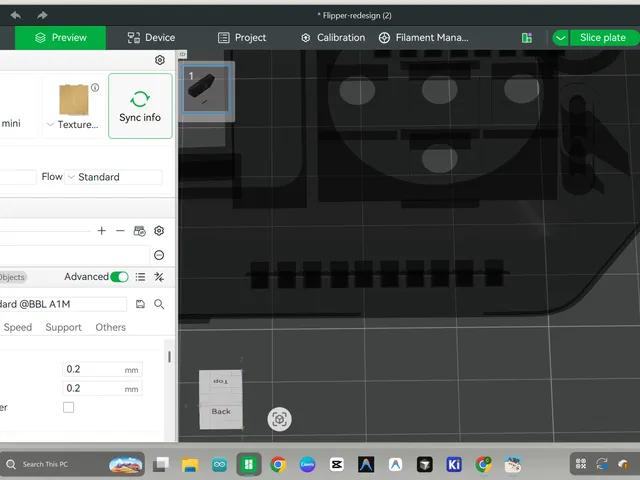Screen dimensions: 640x480
Task: Click the Top face of the view cube
Action: (220, 381)
